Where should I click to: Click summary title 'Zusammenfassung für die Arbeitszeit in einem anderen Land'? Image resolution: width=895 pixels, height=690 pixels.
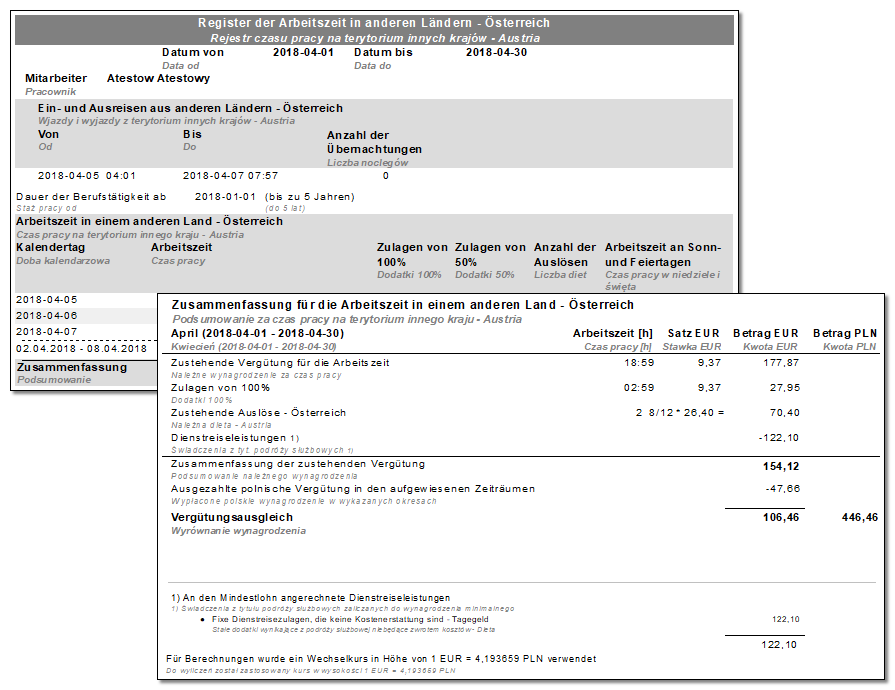[402, 305]
